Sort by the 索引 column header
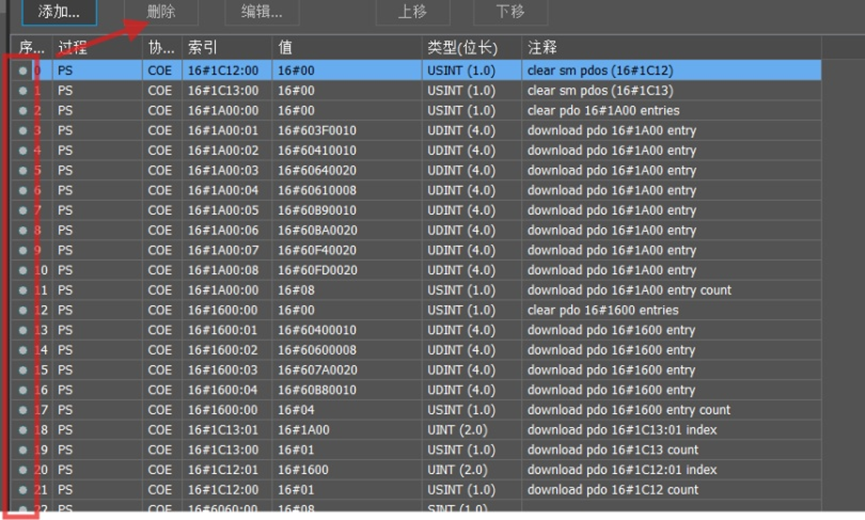 [x=225, y=47]
